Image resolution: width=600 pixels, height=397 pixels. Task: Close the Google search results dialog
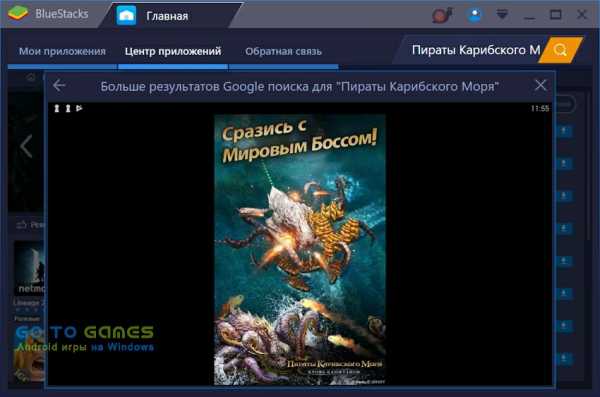[x=540, y=85]
